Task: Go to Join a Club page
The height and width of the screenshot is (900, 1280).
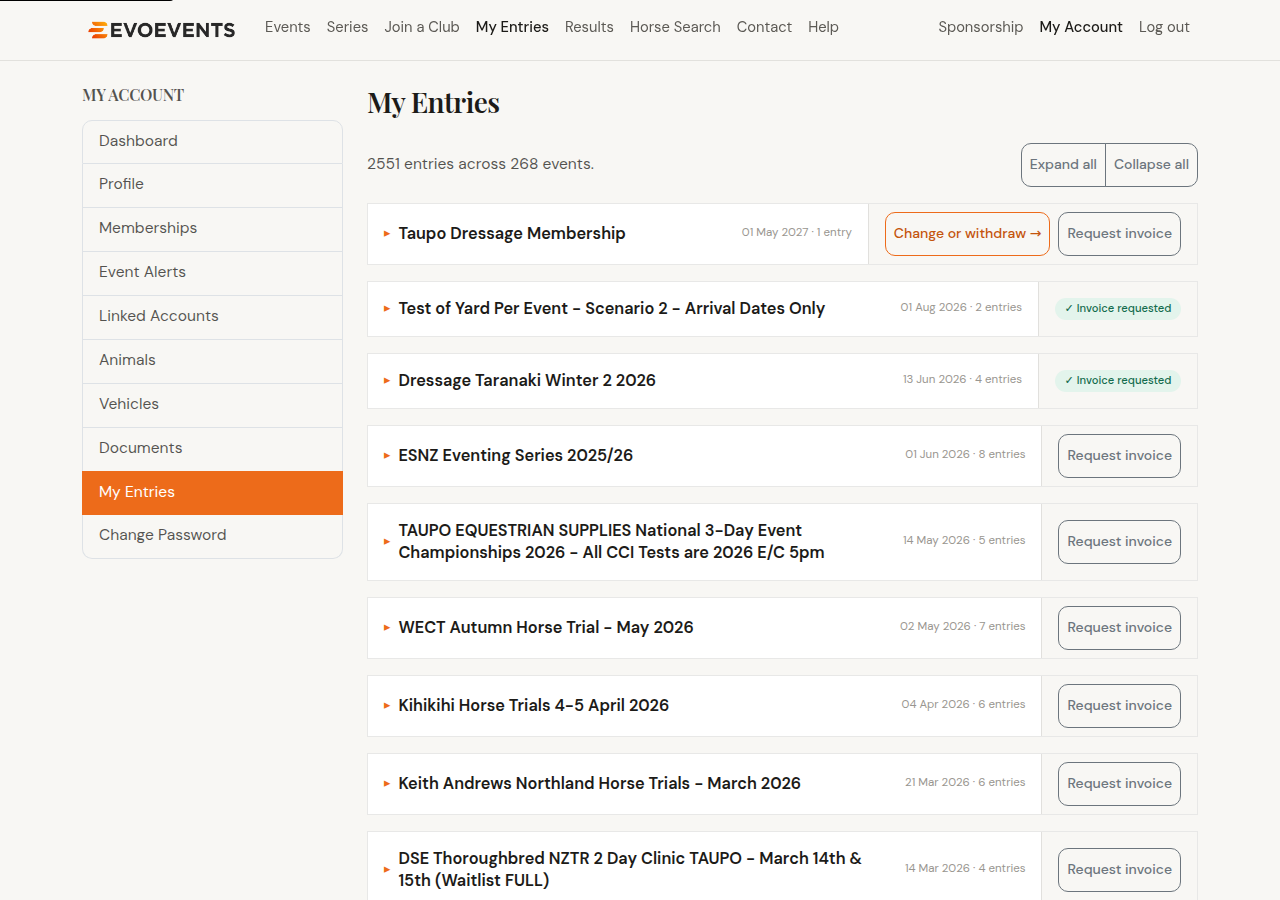Action: (x=422, y=27)
